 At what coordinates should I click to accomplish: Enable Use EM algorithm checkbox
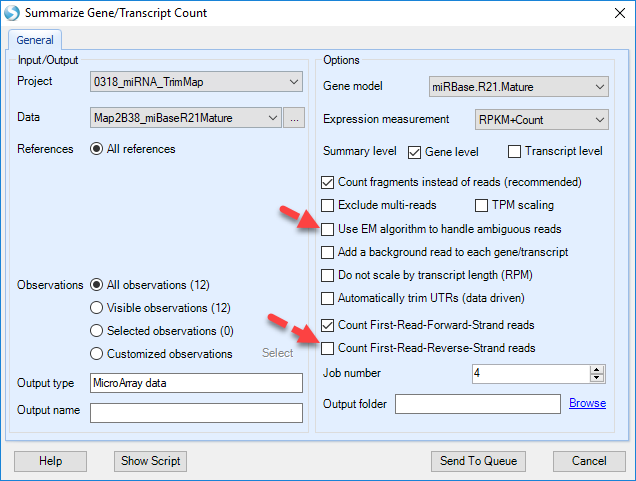pyautogui.click(x=327, y=229)
